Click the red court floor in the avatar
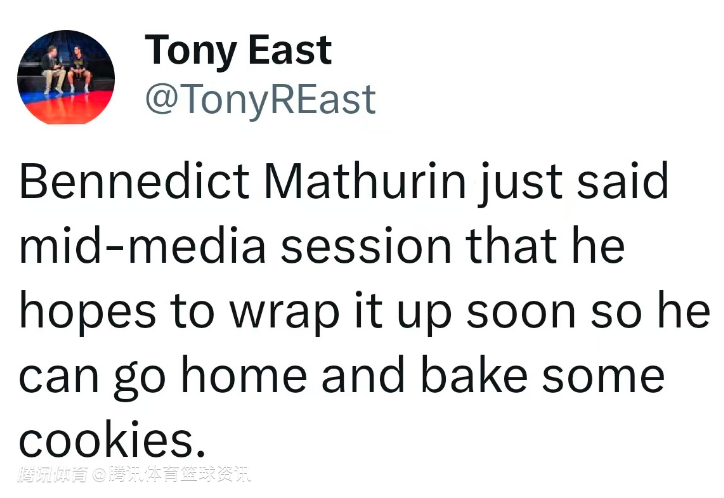The height and width of the screenshot is (498, 724). click(x=67, y=109)
